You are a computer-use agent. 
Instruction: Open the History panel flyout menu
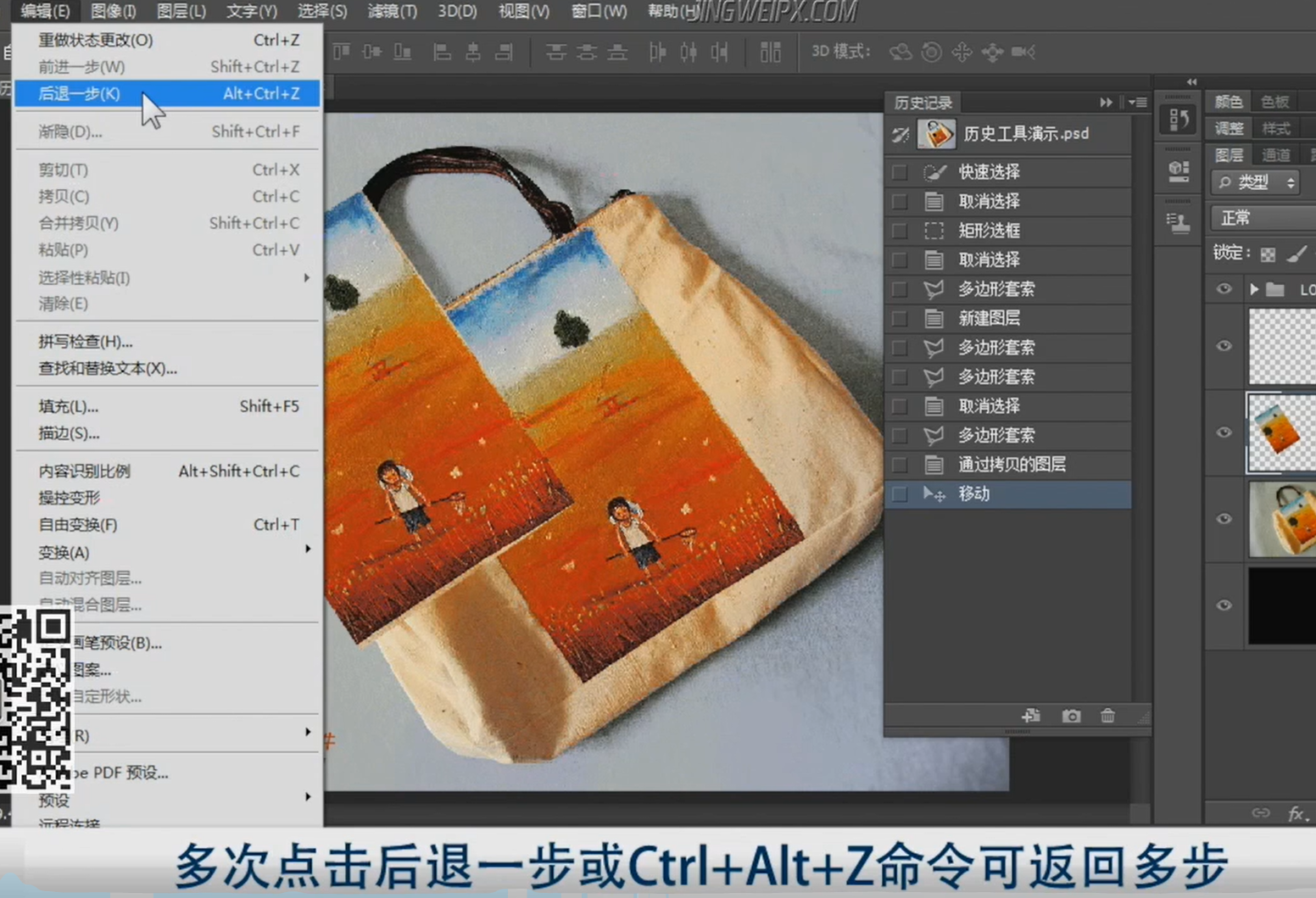[1139, 102]
